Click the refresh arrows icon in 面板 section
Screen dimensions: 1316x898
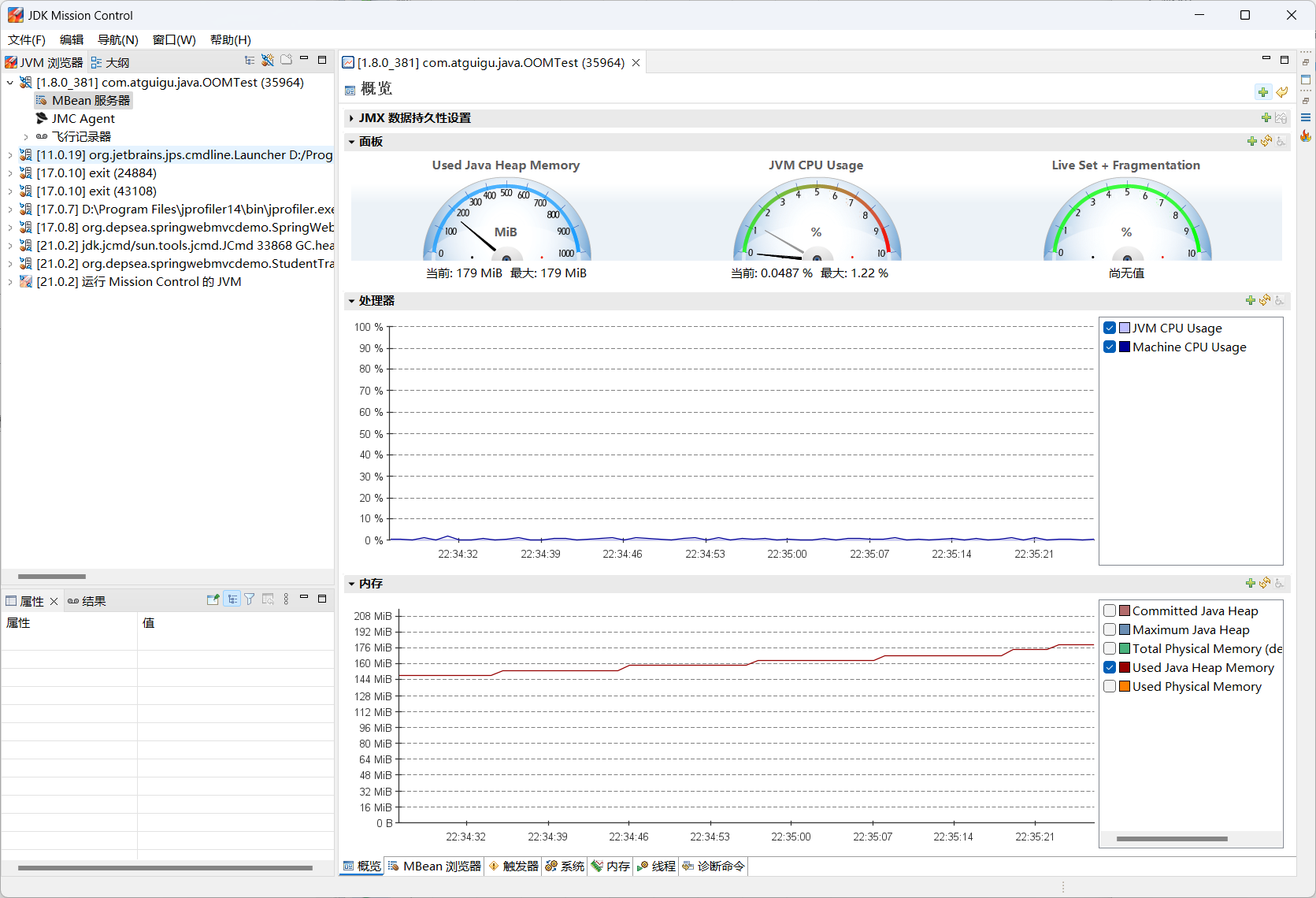[1266, 141]
